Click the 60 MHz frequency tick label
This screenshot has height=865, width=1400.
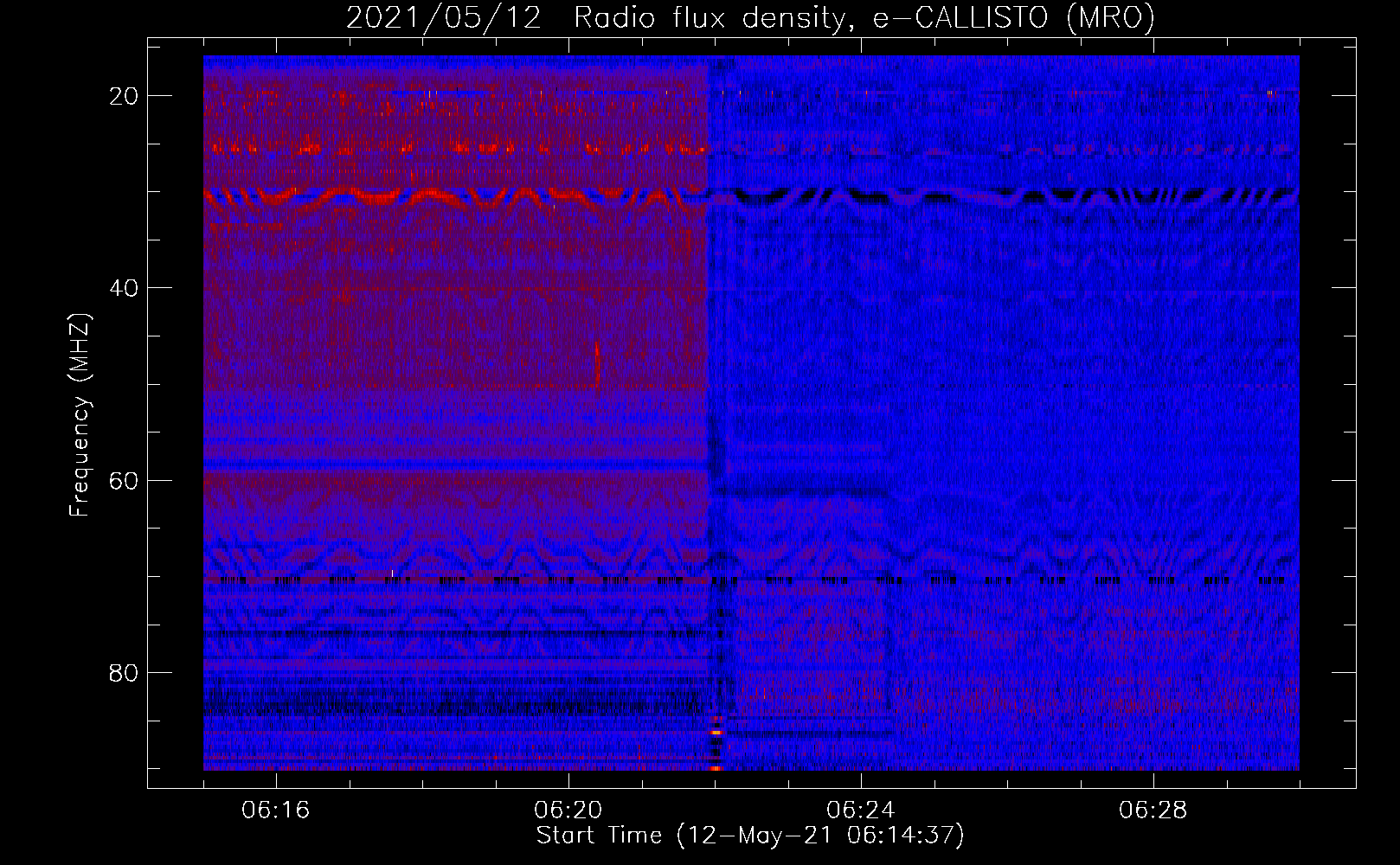pyautogui.click(x=125, y=480)
